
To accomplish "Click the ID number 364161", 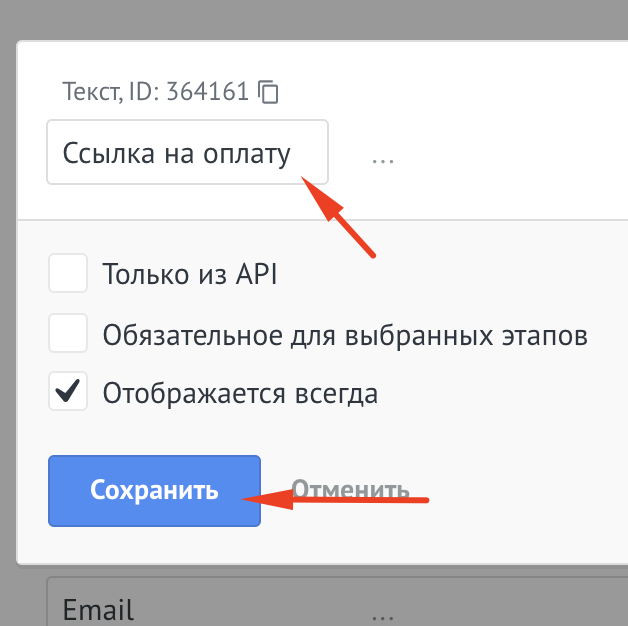I will click(208, 91).
